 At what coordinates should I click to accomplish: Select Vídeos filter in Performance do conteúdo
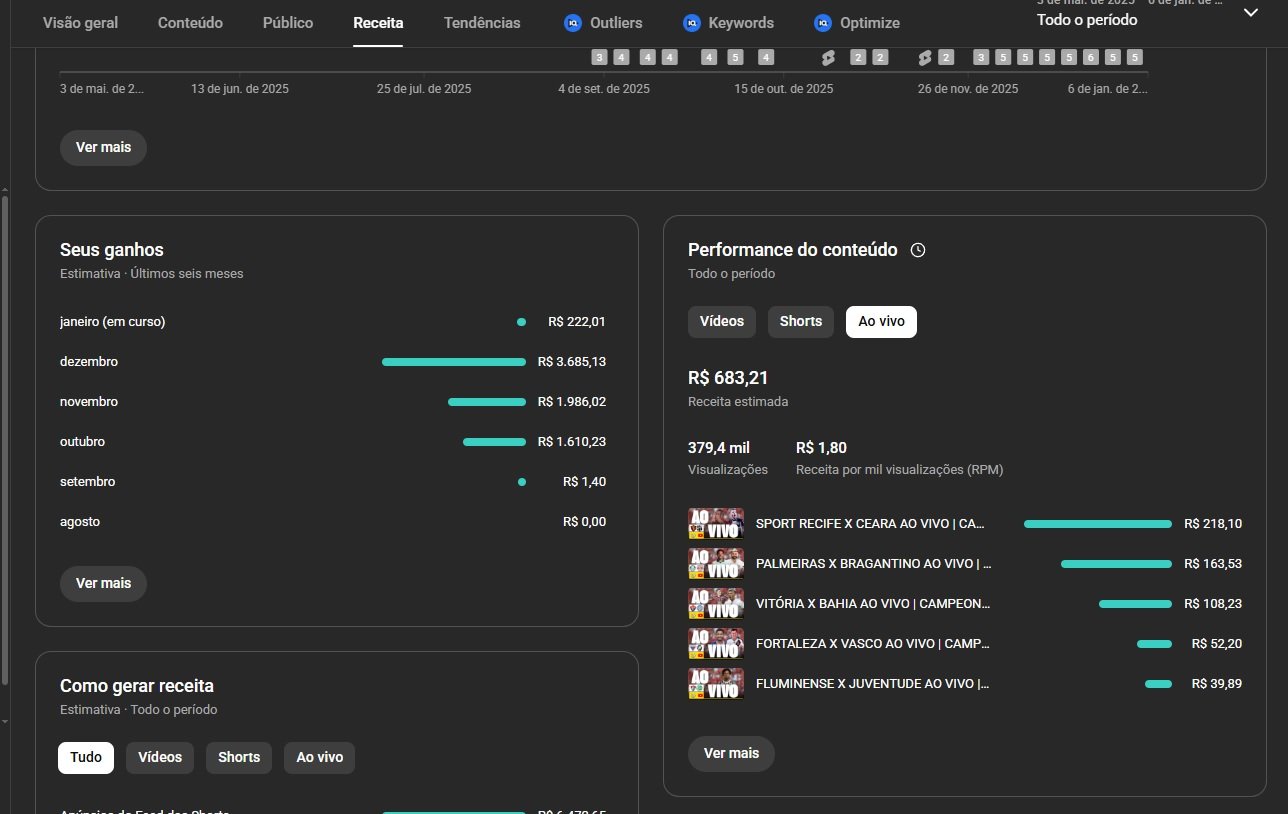click(x=721, y=322)
